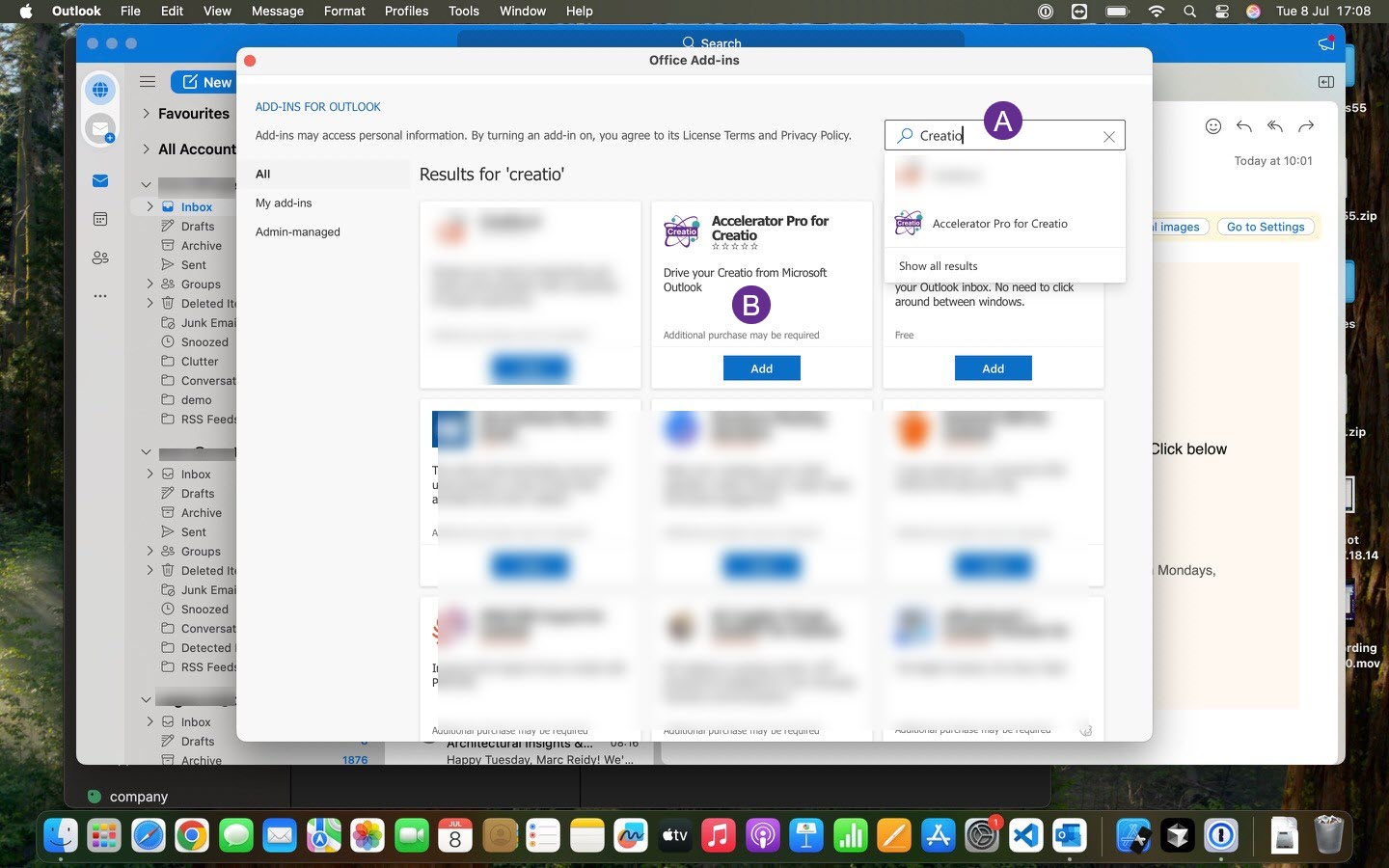
Task: Open the feedback megaphone icon in title bar
Action: 1326,43
